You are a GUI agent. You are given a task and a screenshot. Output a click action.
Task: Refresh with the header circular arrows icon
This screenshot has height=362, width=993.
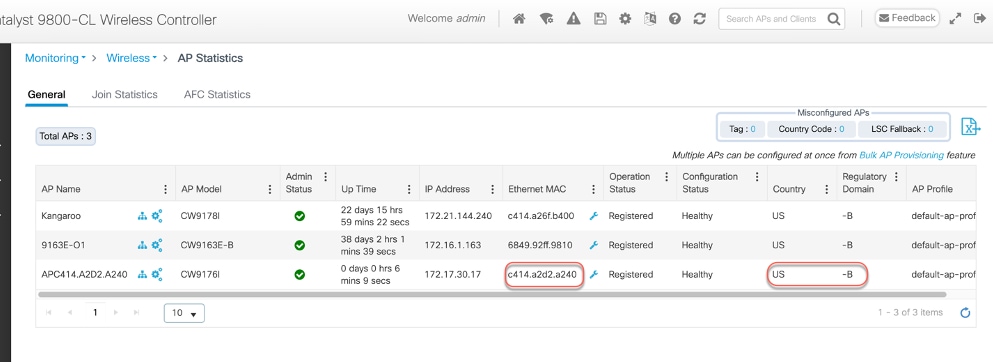pyautogui.click(x=699, y=19)
